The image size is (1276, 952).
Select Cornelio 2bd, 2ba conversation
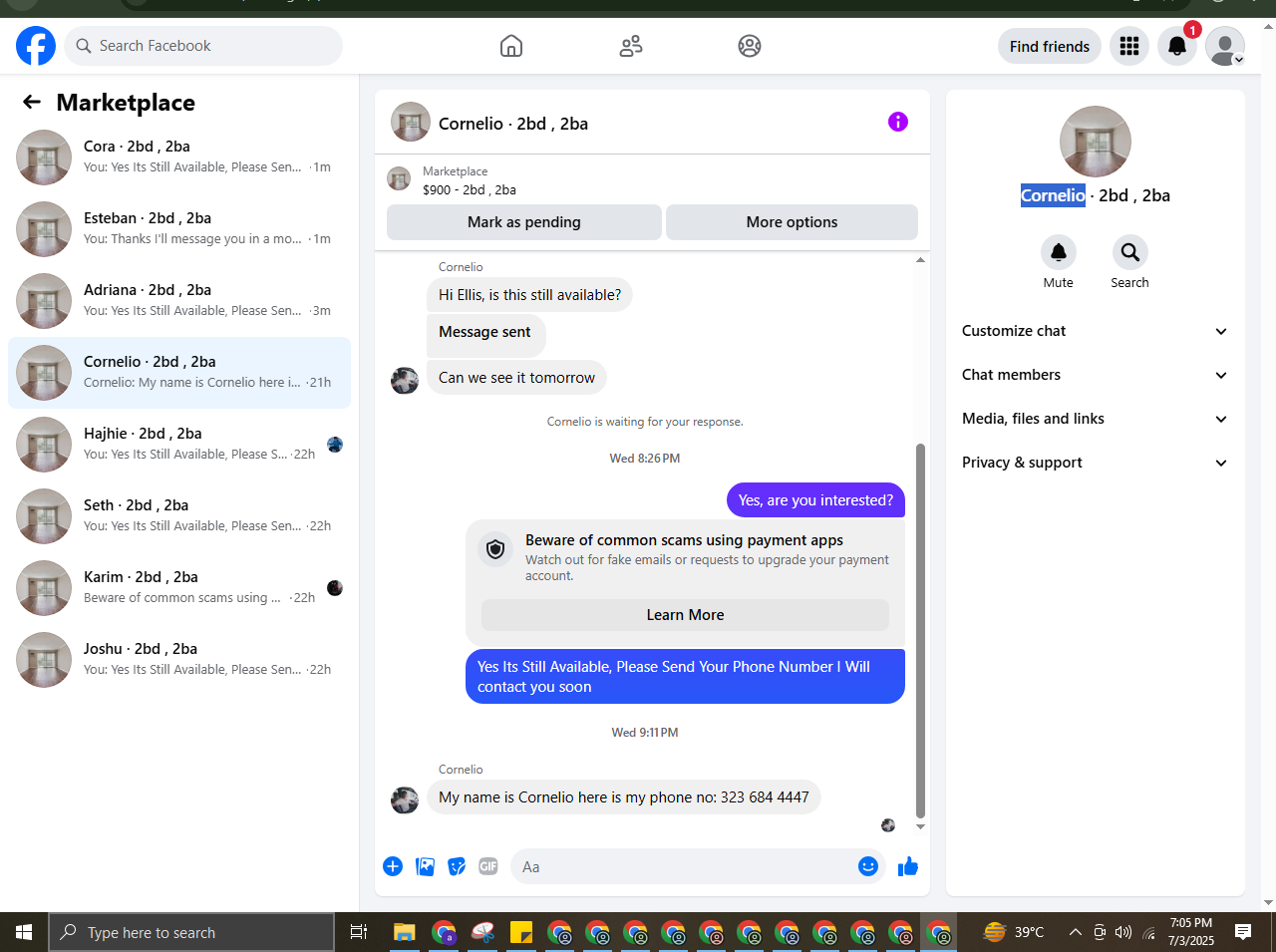[179, 373]
